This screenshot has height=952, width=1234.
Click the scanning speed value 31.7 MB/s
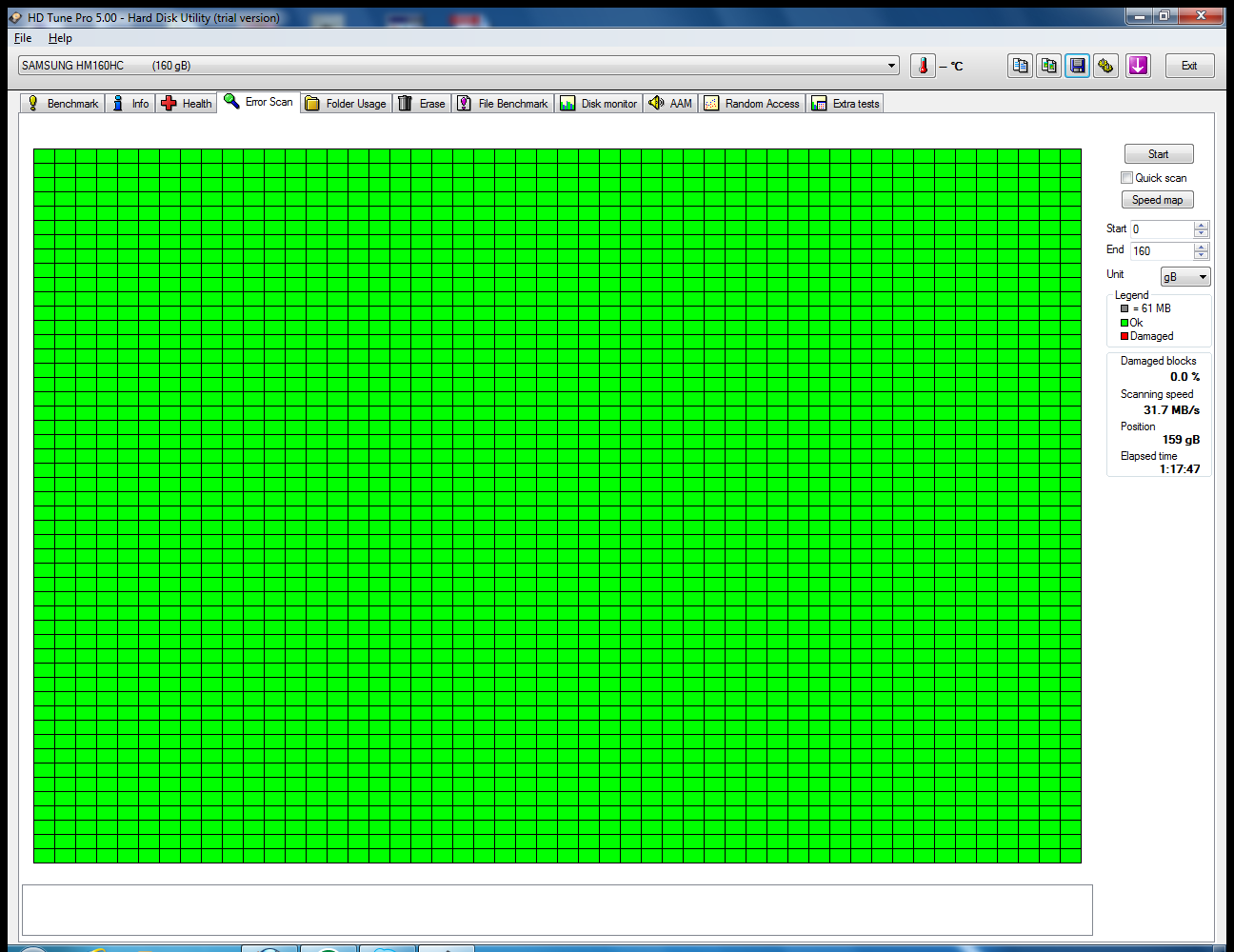coord(1171,410)
